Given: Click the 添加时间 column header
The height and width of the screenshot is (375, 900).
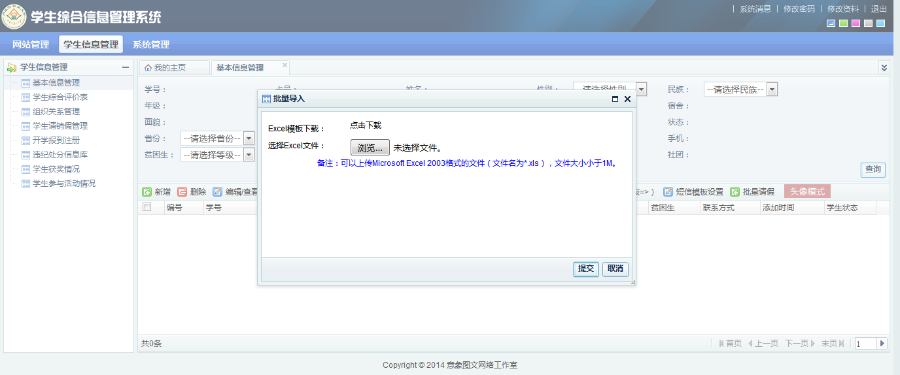Looking at the screenshot, I should click(x=778, y=208).
